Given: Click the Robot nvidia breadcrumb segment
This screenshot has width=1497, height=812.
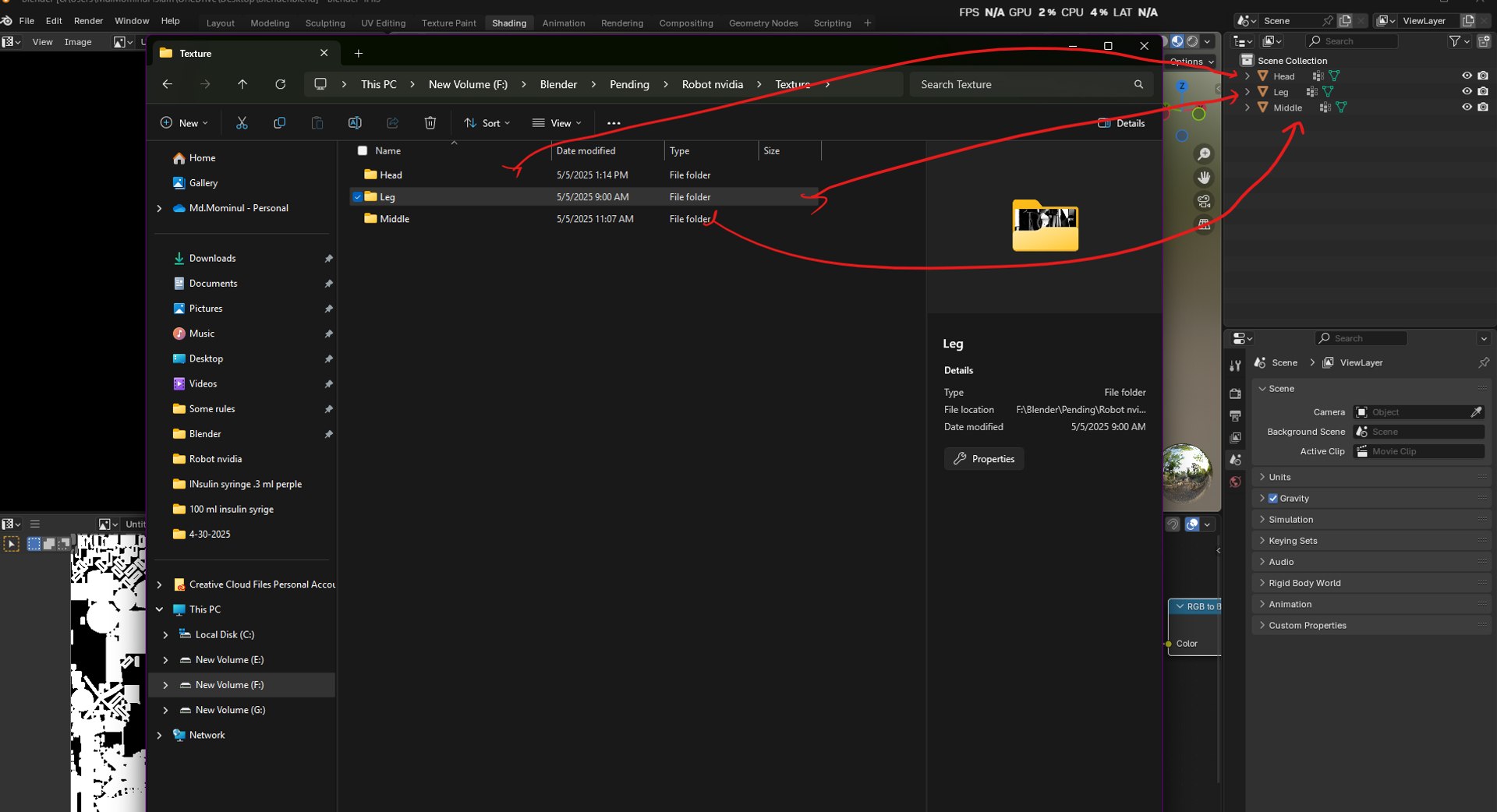Looking at the screenshot, I should [x=713, y=84].
